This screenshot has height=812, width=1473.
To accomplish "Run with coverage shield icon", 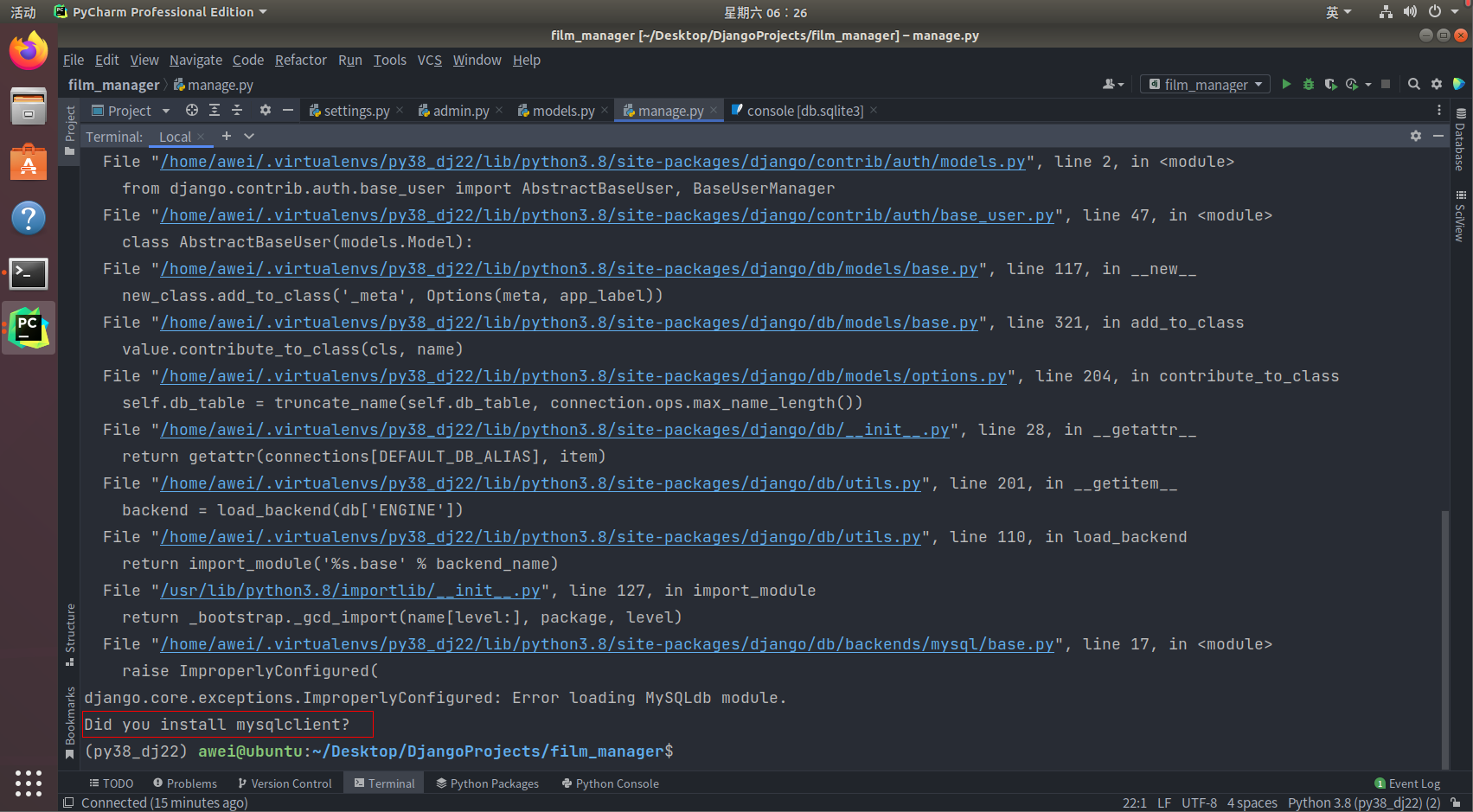I will tap(1330, 84).
